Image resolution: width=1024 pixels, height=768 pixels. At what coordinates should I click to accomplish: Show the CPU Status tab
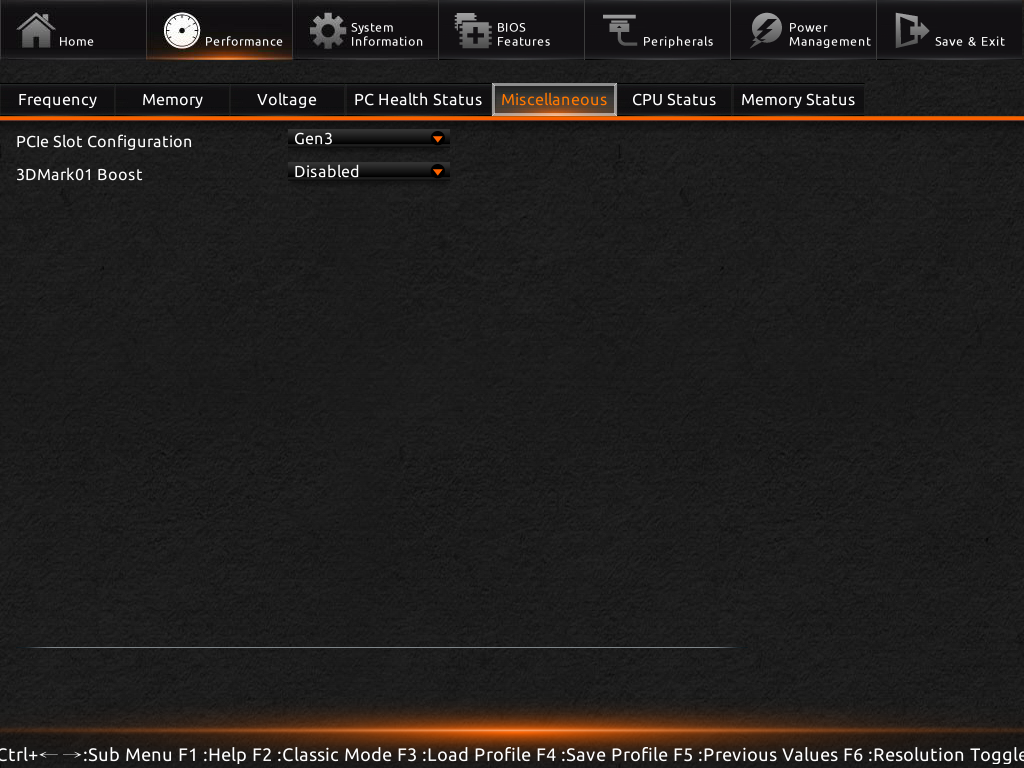pos(674,100)
